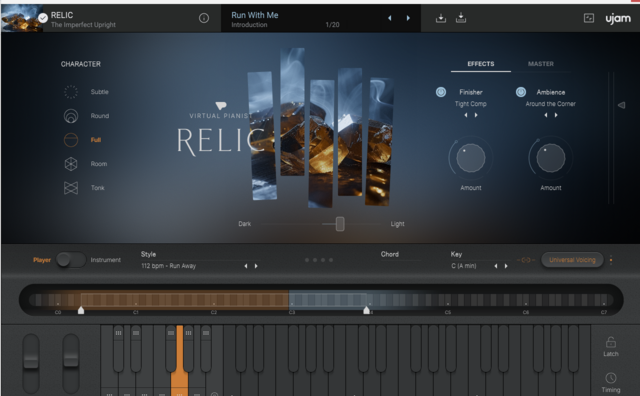This screenshot has height=396, width=640.
Task: Click the Tonk character label
Action: click(x=98, y=188)
